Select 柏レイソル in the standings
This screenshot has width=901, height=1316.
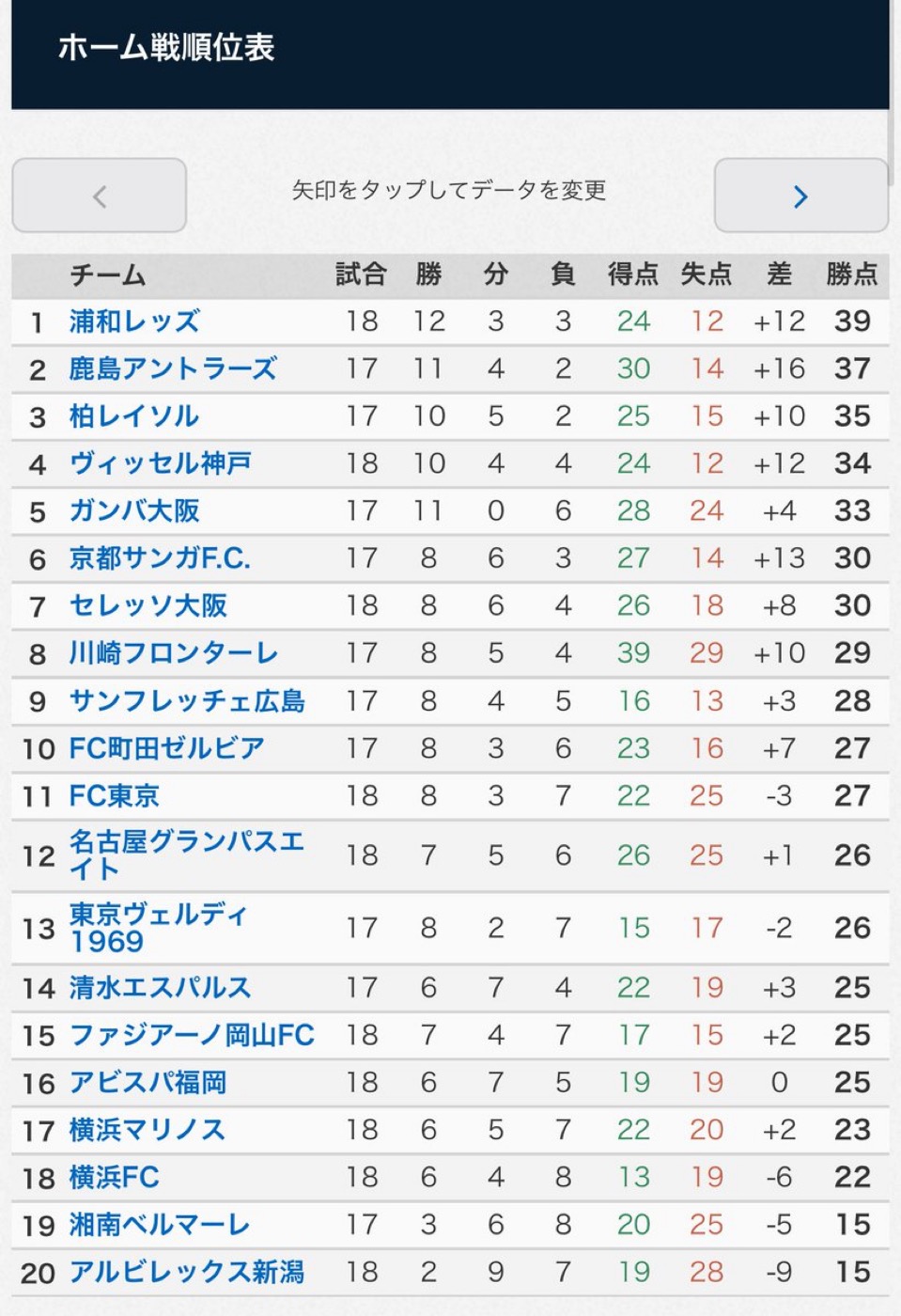134,416
